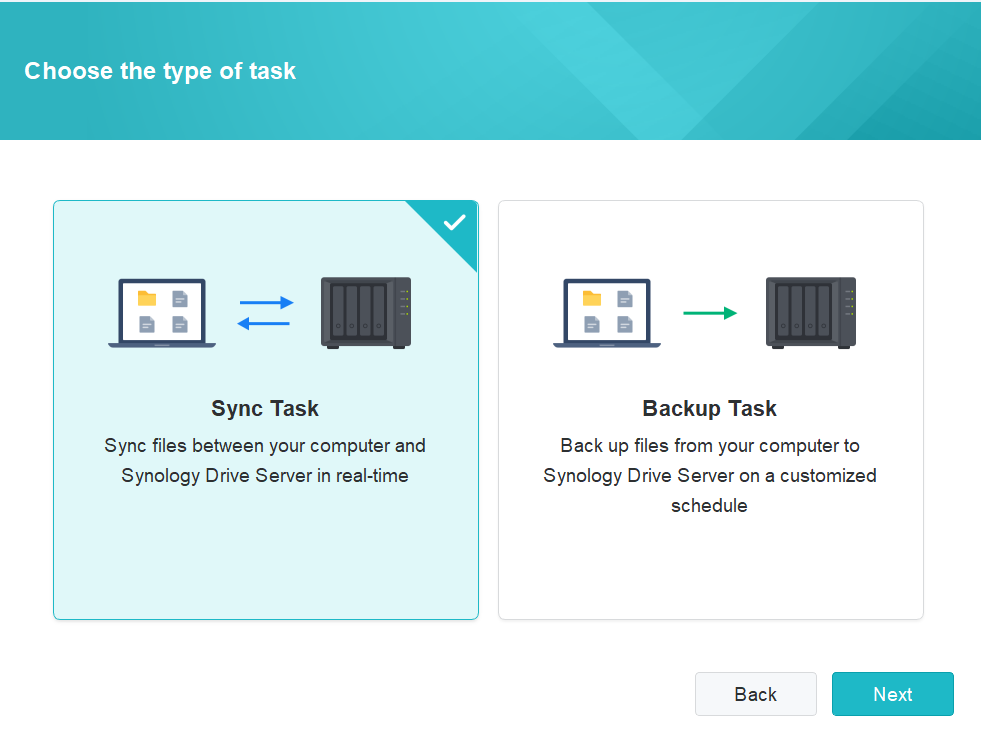Viewport: 981px width, 736px height.
Task: Click the Sync files real-time description text
Action: click(x=265, y=461)
